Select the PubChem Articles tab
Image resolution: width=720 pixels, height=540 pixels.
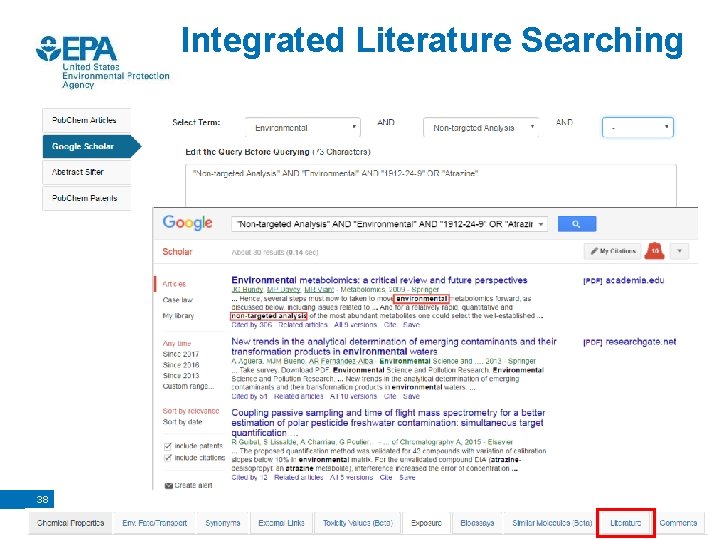point(87,120)
